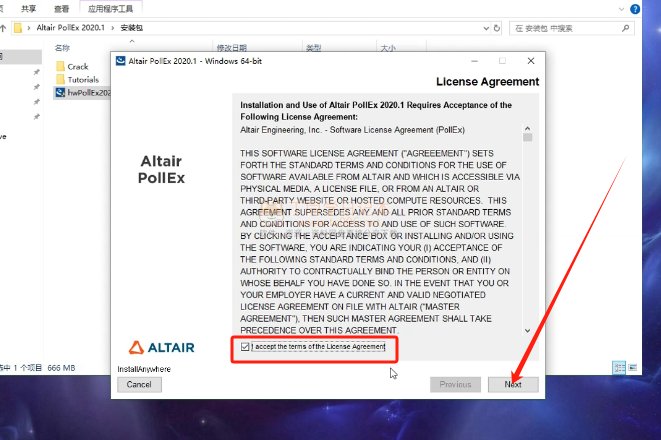Viewport: 661px width, 440px height.
Task: Switch to large icons view layout
Action: click(x=632, y=368)
